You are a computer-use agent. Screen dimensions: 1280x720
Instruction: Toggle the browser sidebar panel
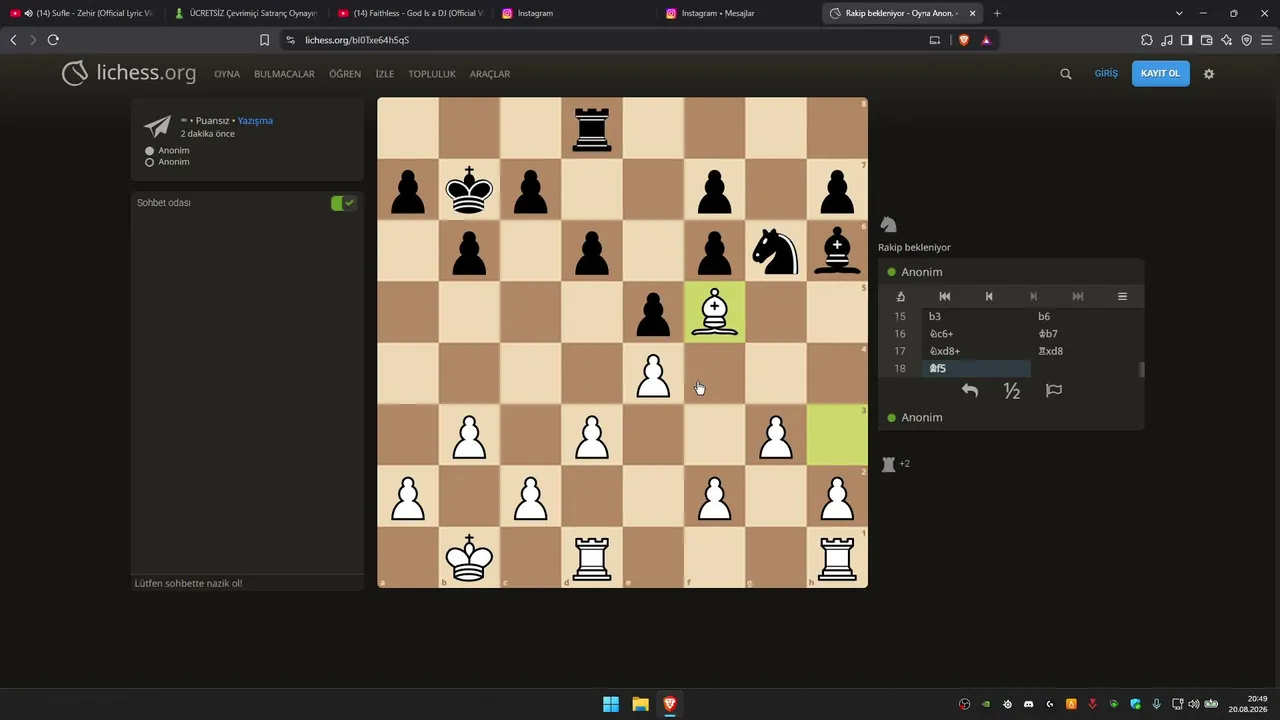point(1186,40)
